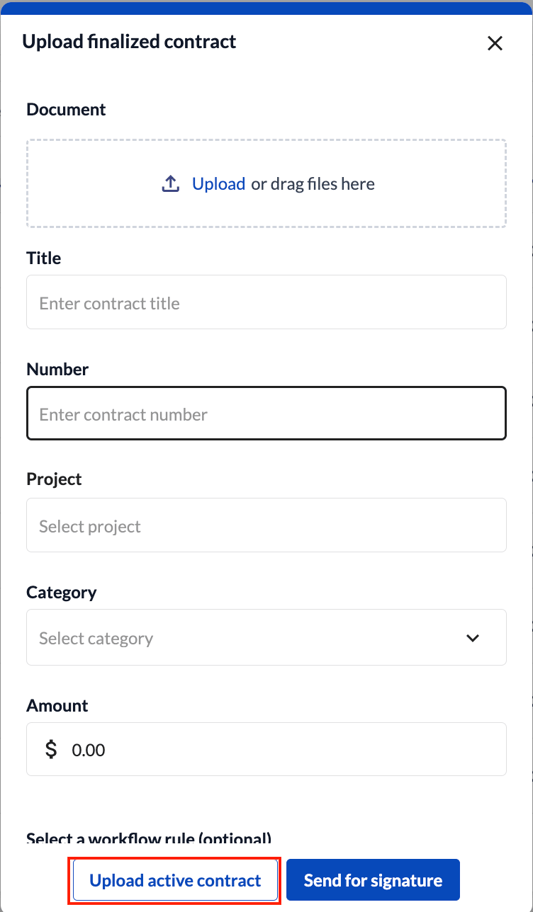Click the Upload active contract button

pyautogui.click(x=175, y=880)
